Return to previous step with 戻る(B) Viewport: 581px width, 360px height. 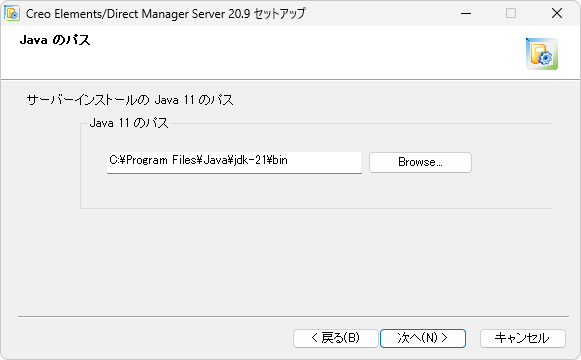pyautogui.click(x=336, y=338)
